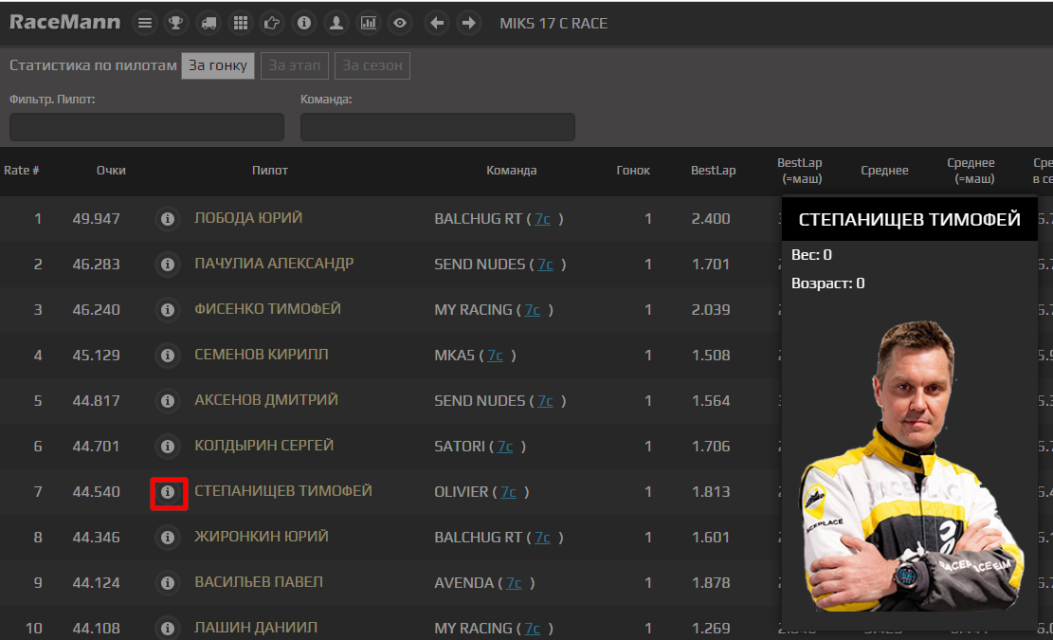The image size is (1053, 640).
Task: Show info for КОЛДЫРИН СЕРГЕЙ
Action: (x=167, y=447)
